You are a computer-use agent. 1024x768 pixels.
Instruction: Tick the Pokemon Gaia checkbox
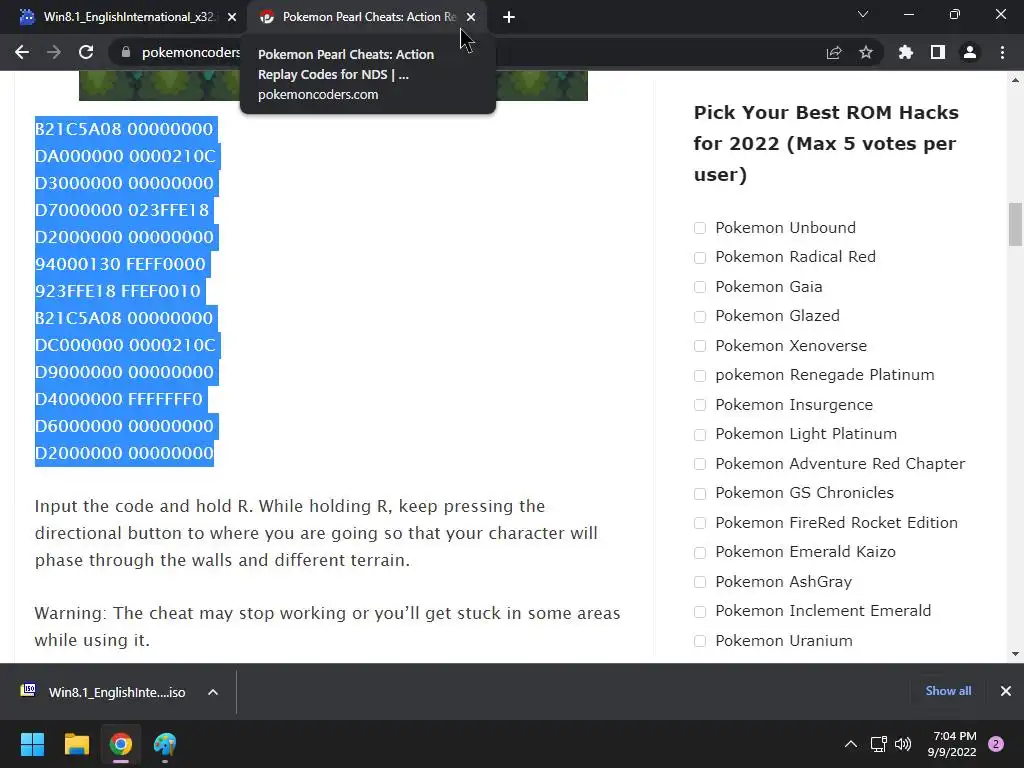tap(700, 287)
